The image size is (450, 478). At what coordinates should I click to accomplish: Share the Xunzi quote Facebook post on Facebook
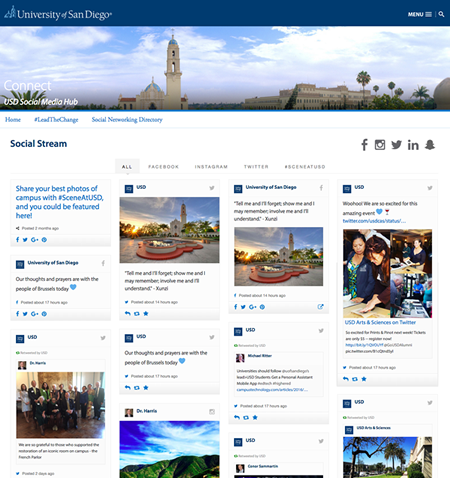click(x=236, y=307)
